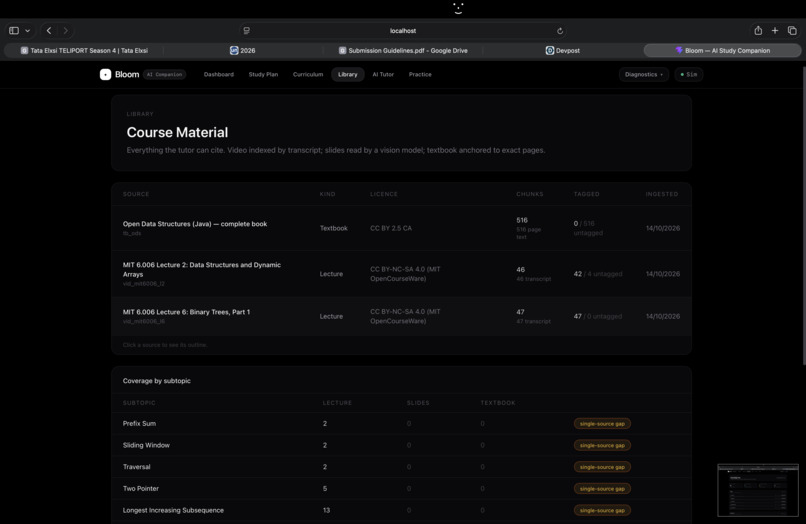Open Submission Guidelines.pdf Google Drive tab
This screenshot has width=806, height=524.
click(403, 50)
